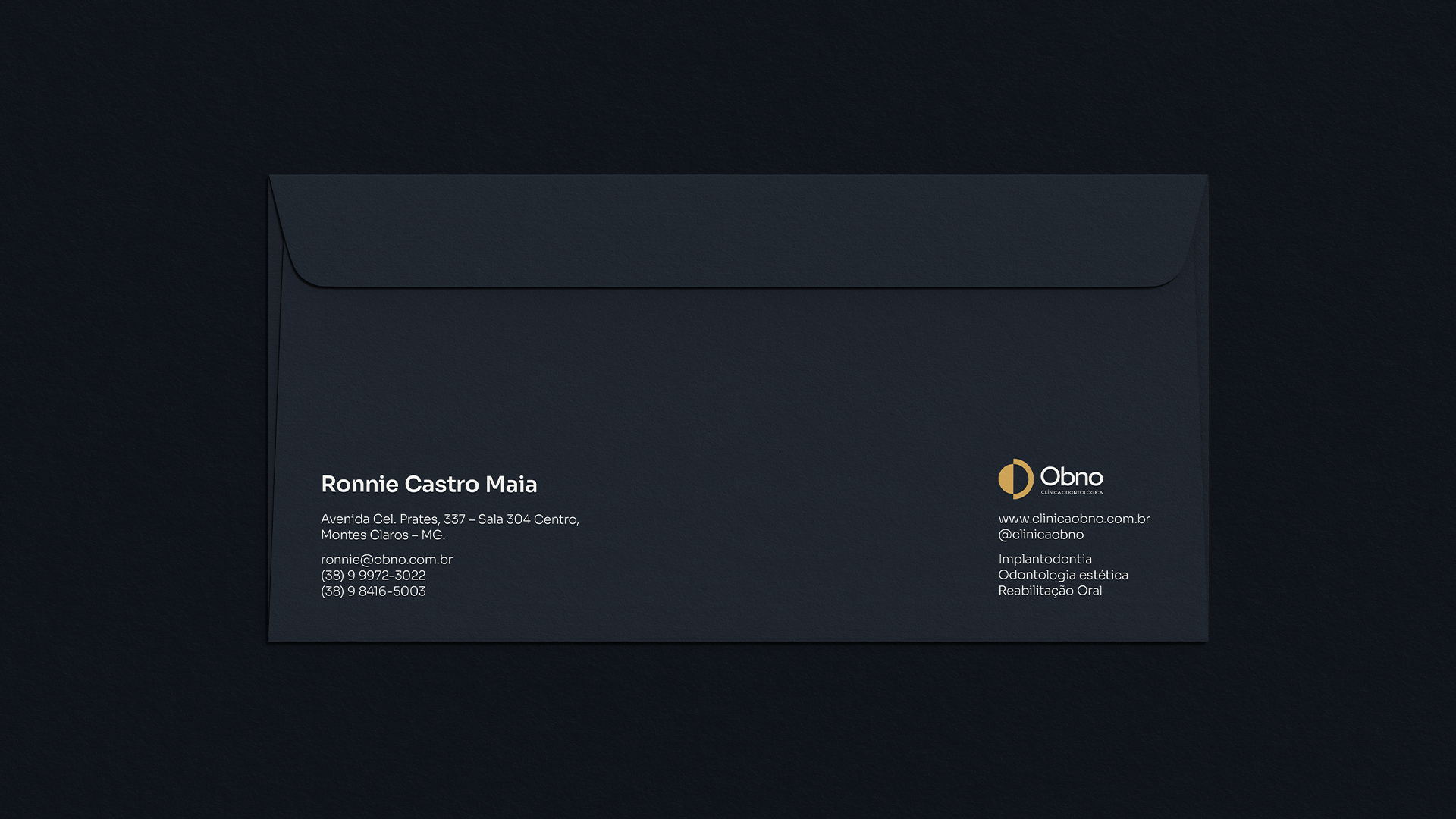Click the gold half-circle Obno logo icon
Screen dimensions: 1456x819
point(1015,479)
